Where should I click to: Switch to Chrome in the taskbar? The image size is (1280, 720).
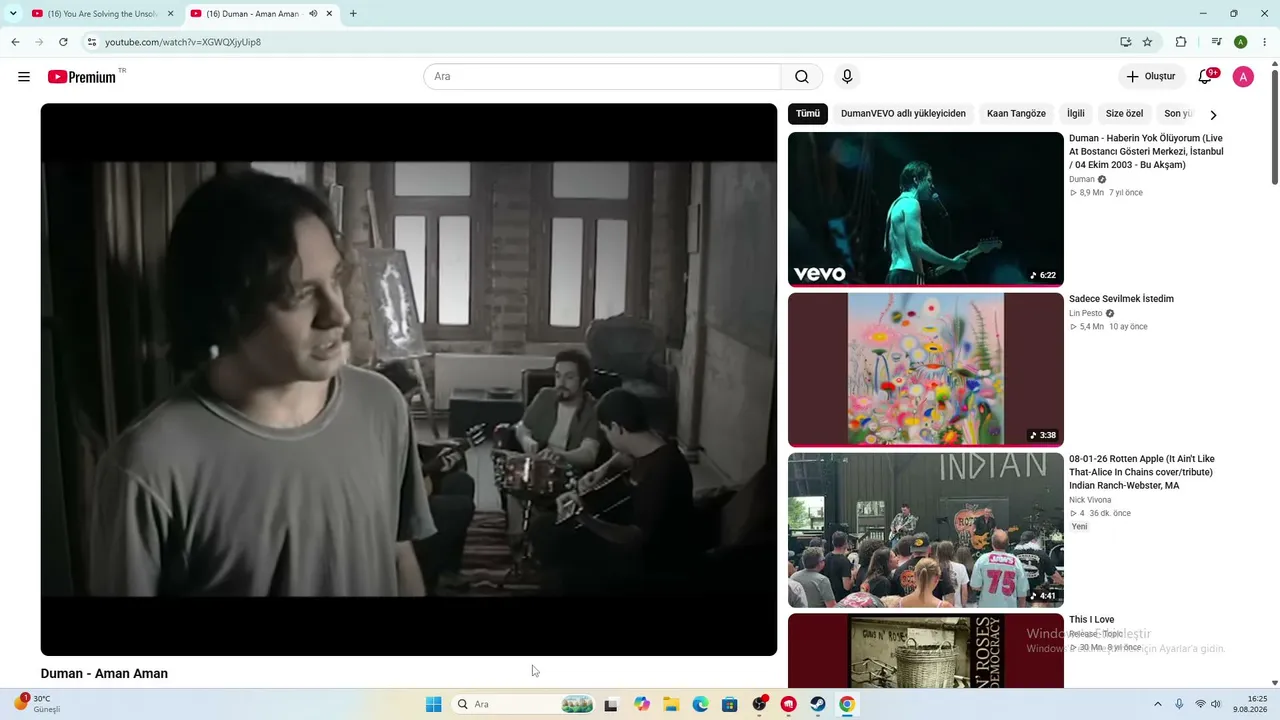[847, 704]
